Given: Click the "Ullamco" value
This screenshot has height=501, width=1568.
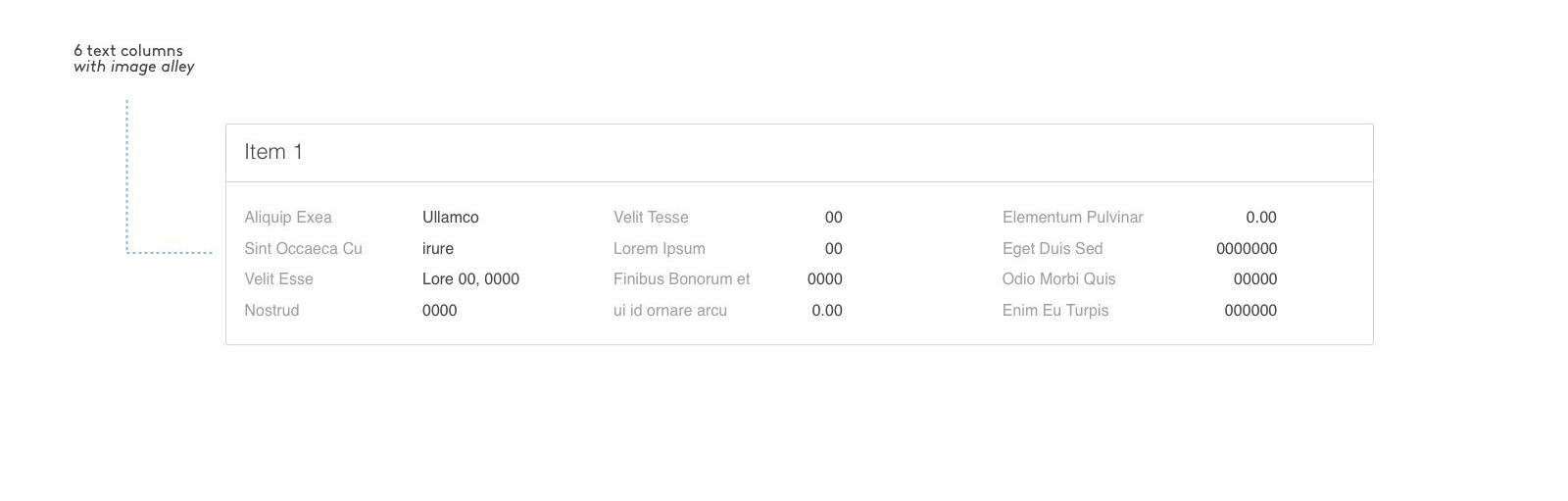Looking at the screenshot, I should coord(451,218).
